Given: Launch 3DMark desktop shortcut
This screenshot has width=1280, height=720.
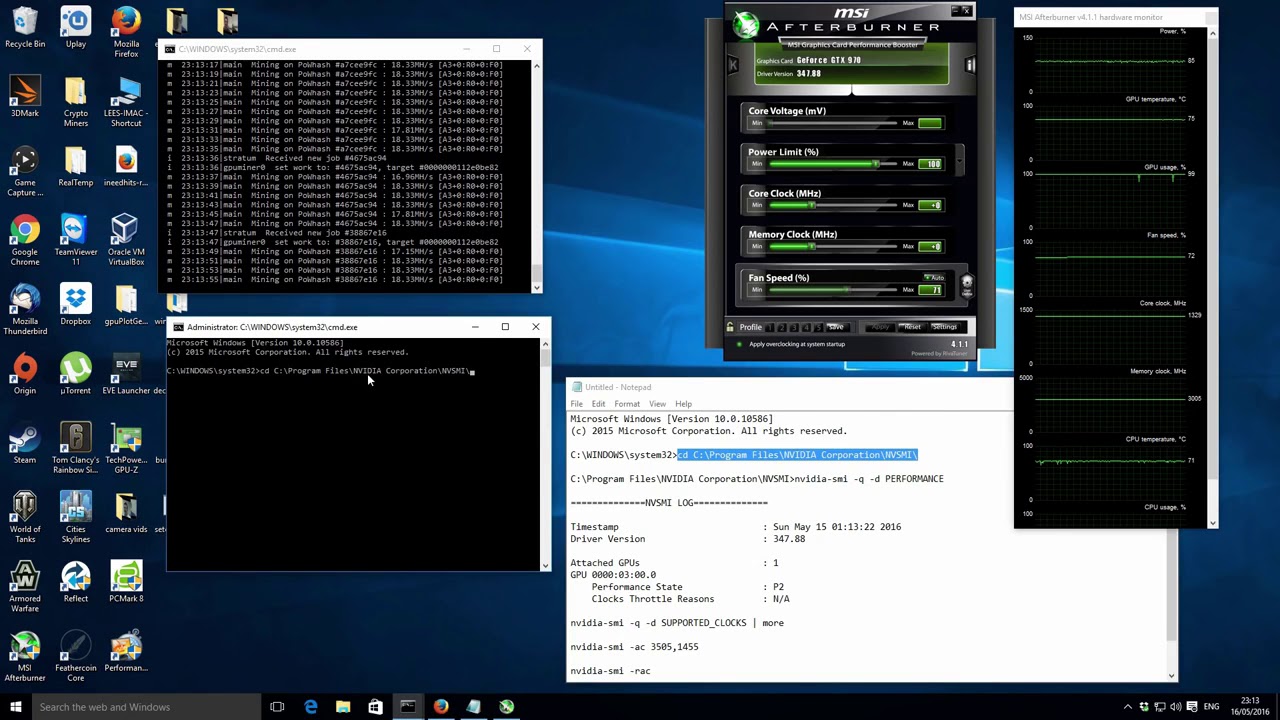Looking at the screenshot, I should (25, 97).
